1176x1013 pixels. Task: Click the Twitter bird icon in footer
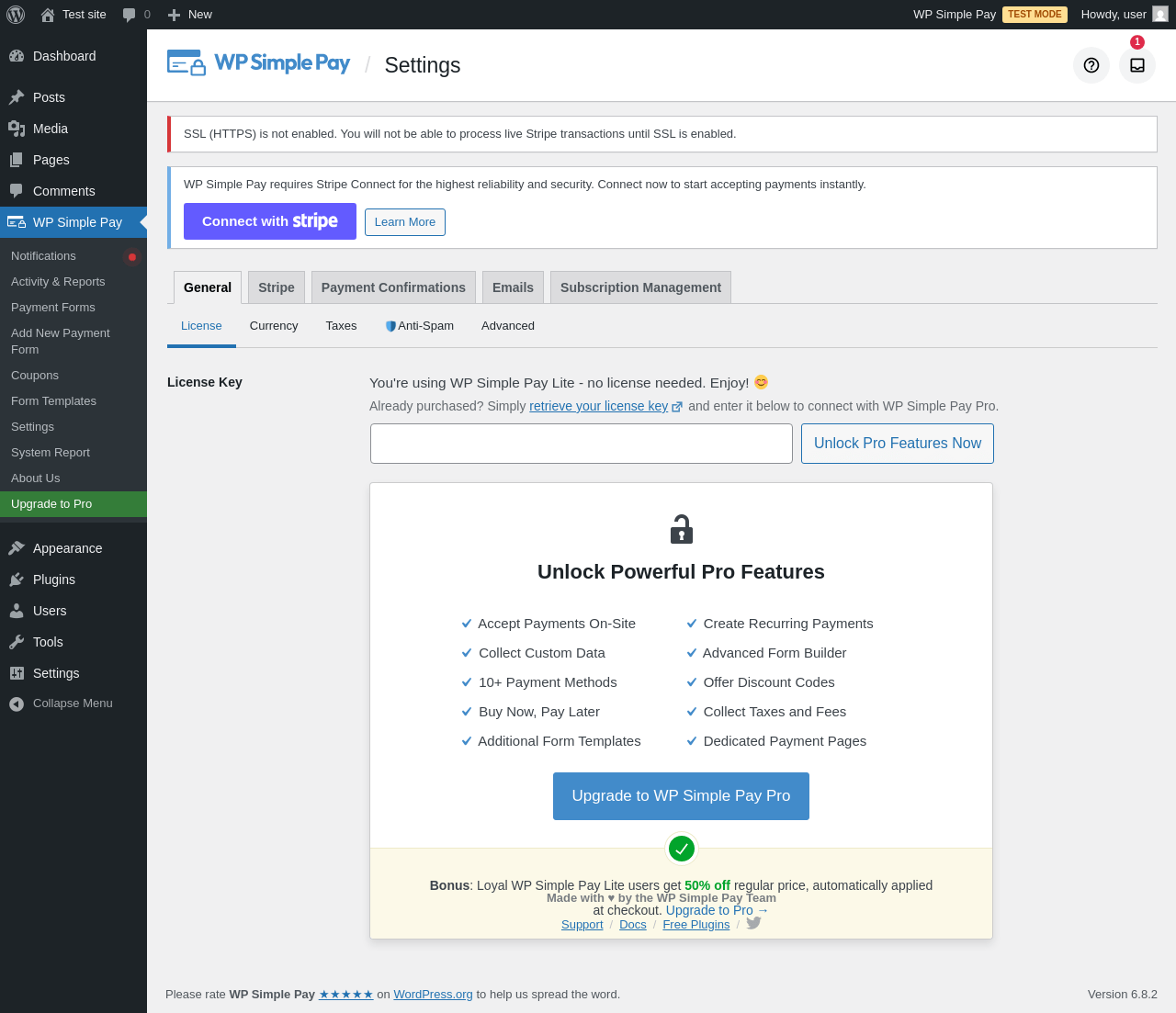click(x=753, y=923)
